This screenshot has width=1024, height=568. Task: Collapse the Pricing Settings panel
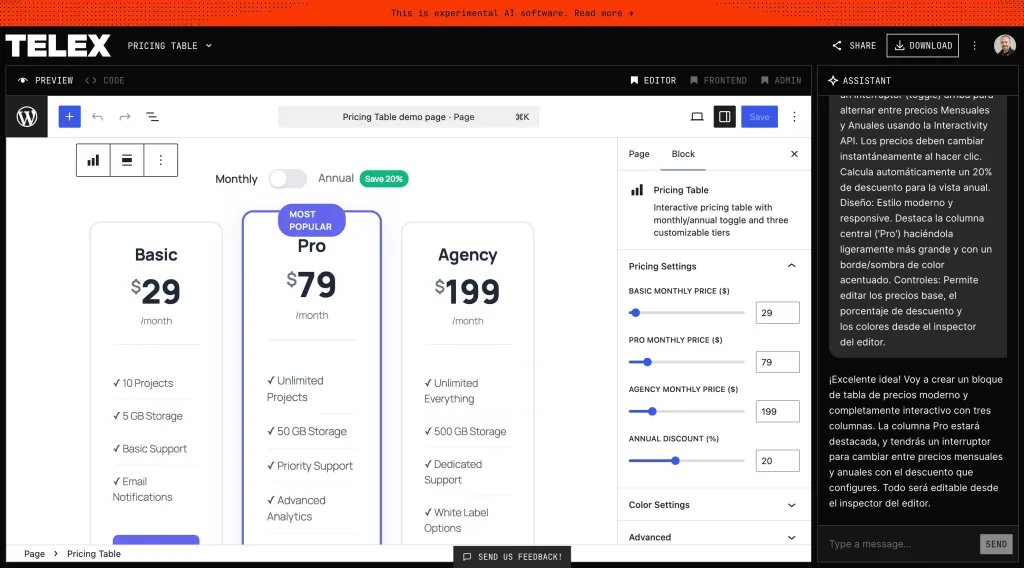click(x=714, y=266)
